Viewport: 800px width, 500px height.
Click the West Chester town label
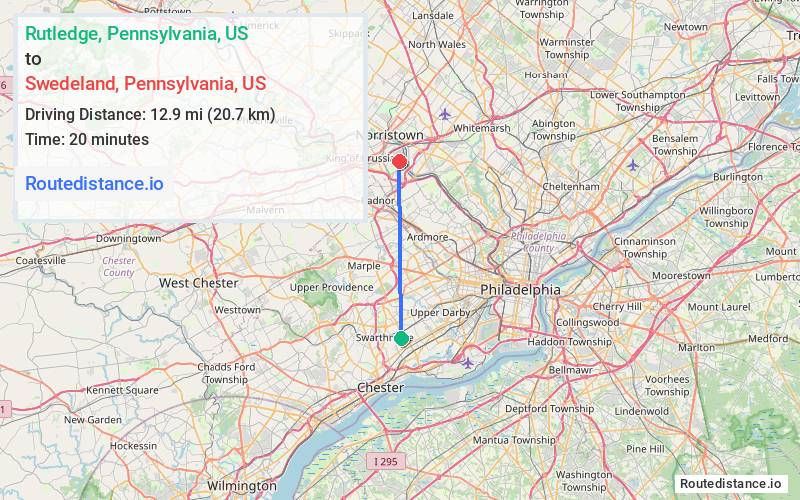pos(198,283)
